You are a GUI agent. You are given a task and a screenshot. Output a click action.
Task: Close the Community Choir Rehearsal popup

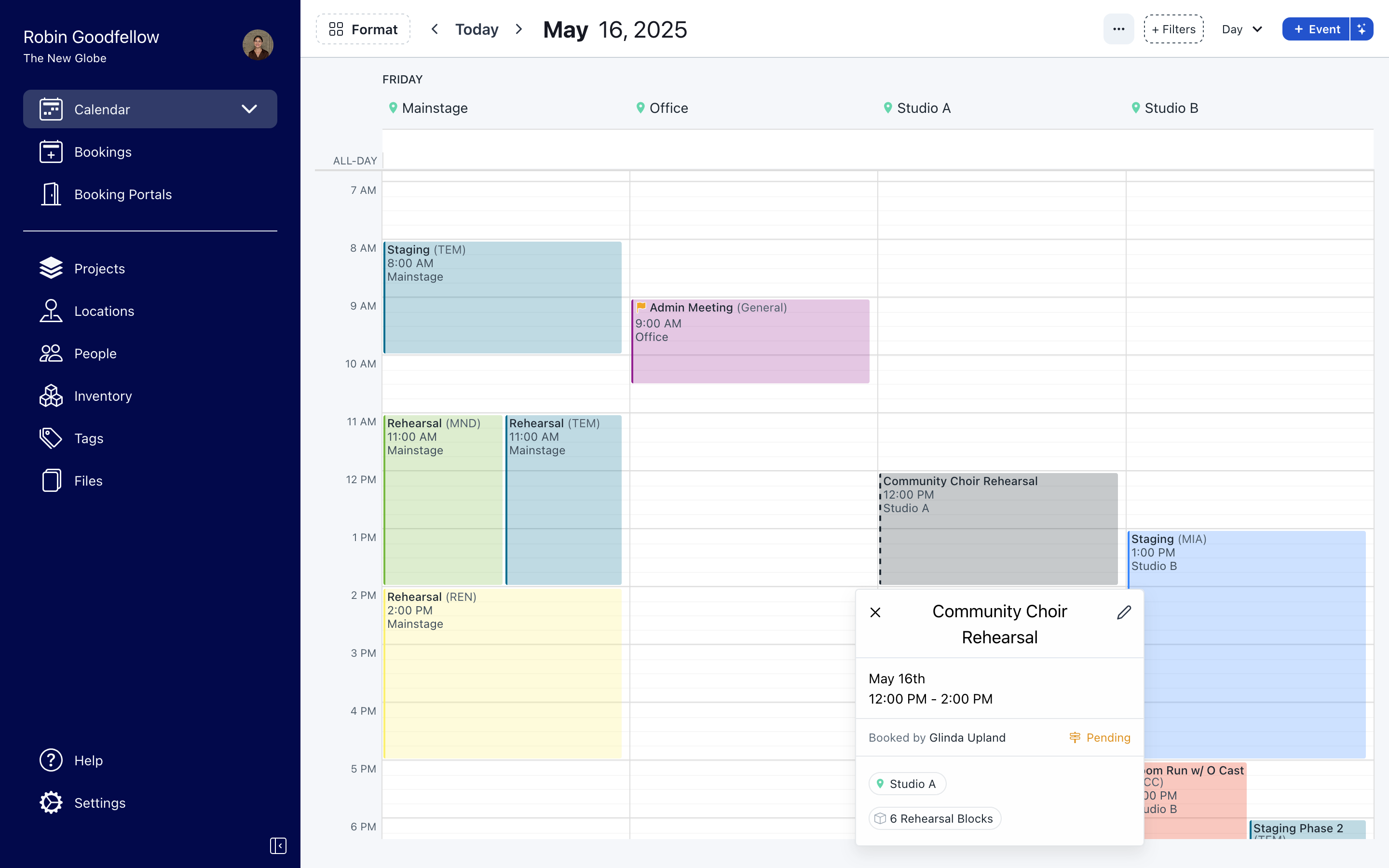click(x=875, y=612)
